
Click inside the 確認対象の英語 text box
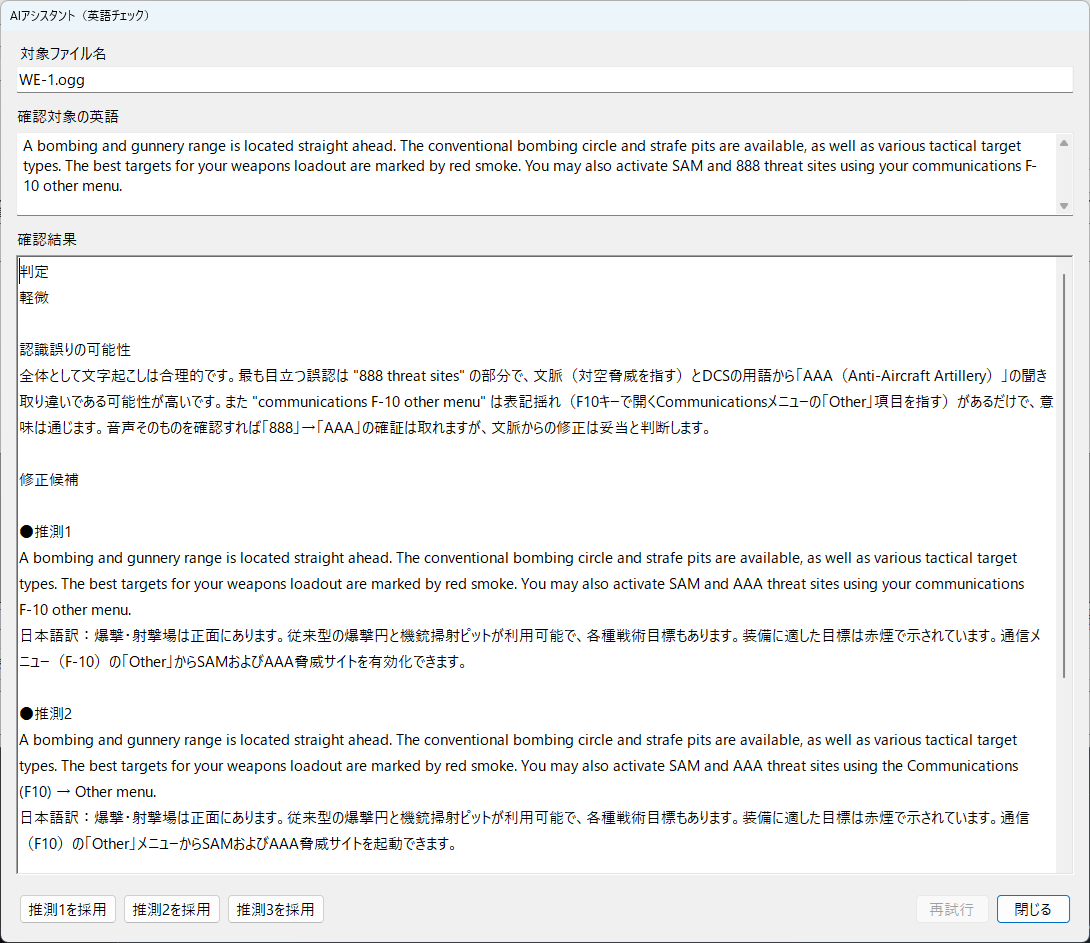click(536, 174)
